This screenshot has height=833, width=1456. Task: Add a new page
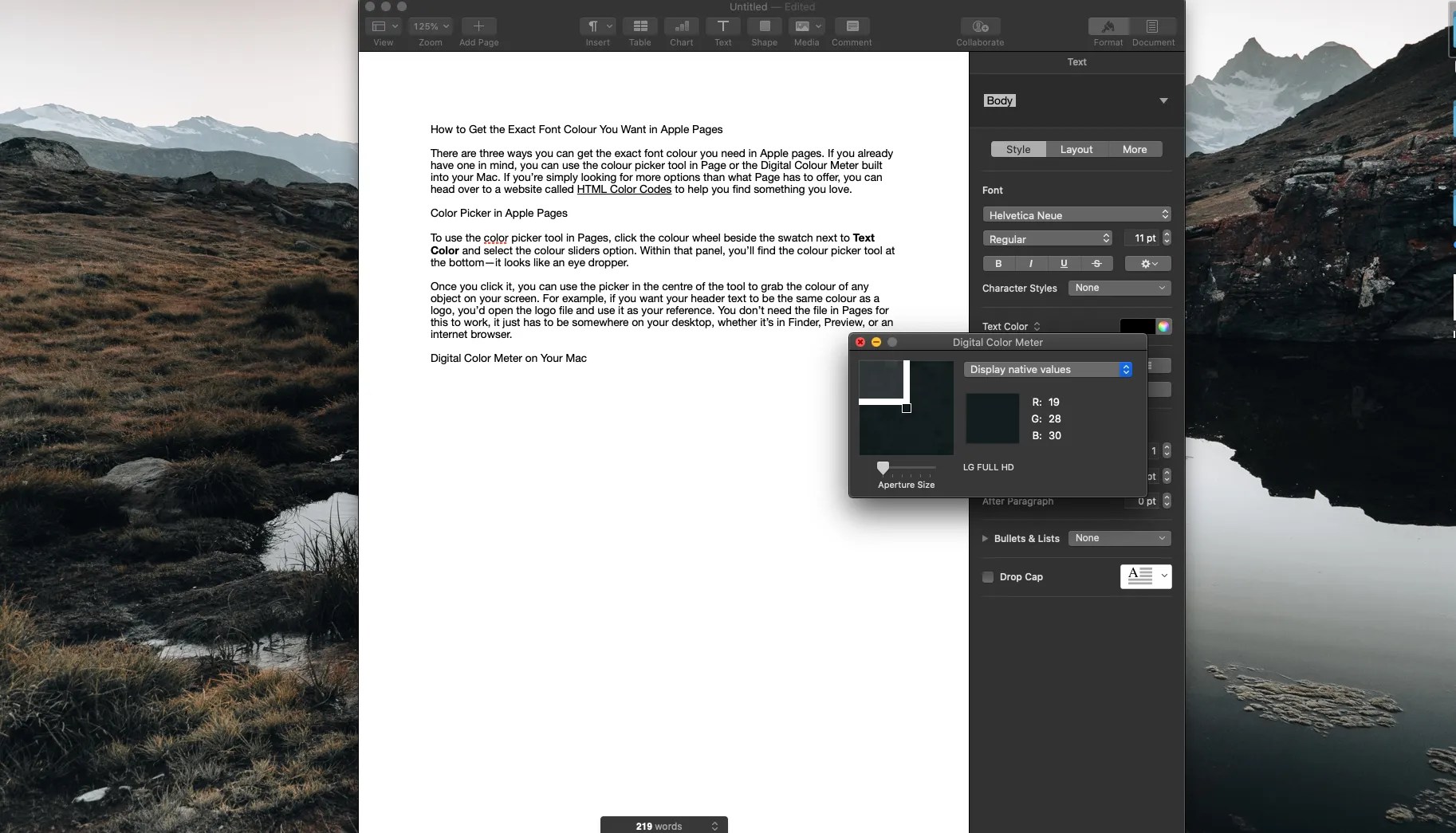click(x=478, y=26)
